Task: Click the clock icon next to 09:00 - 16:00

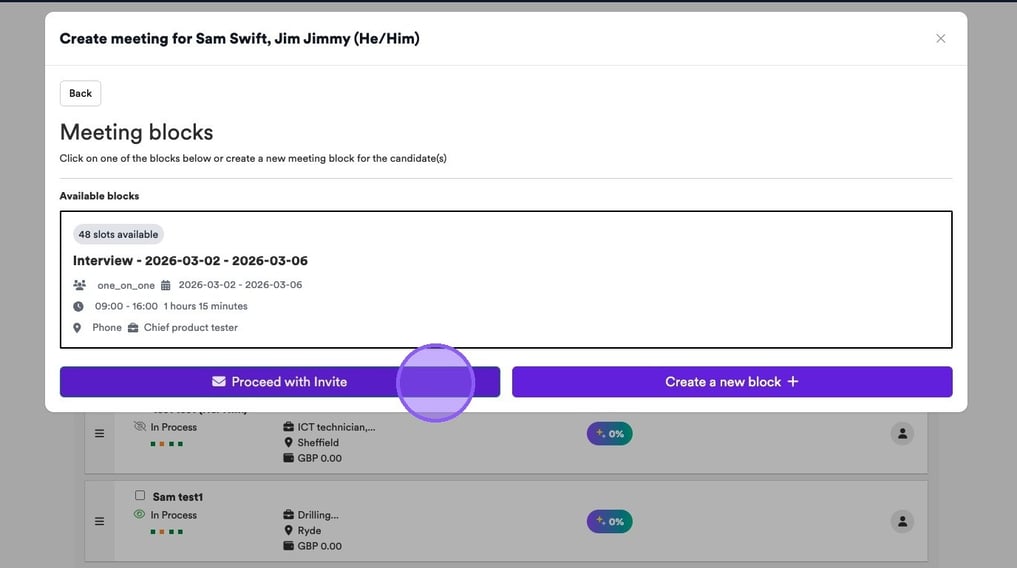Action: click(78, 307)
